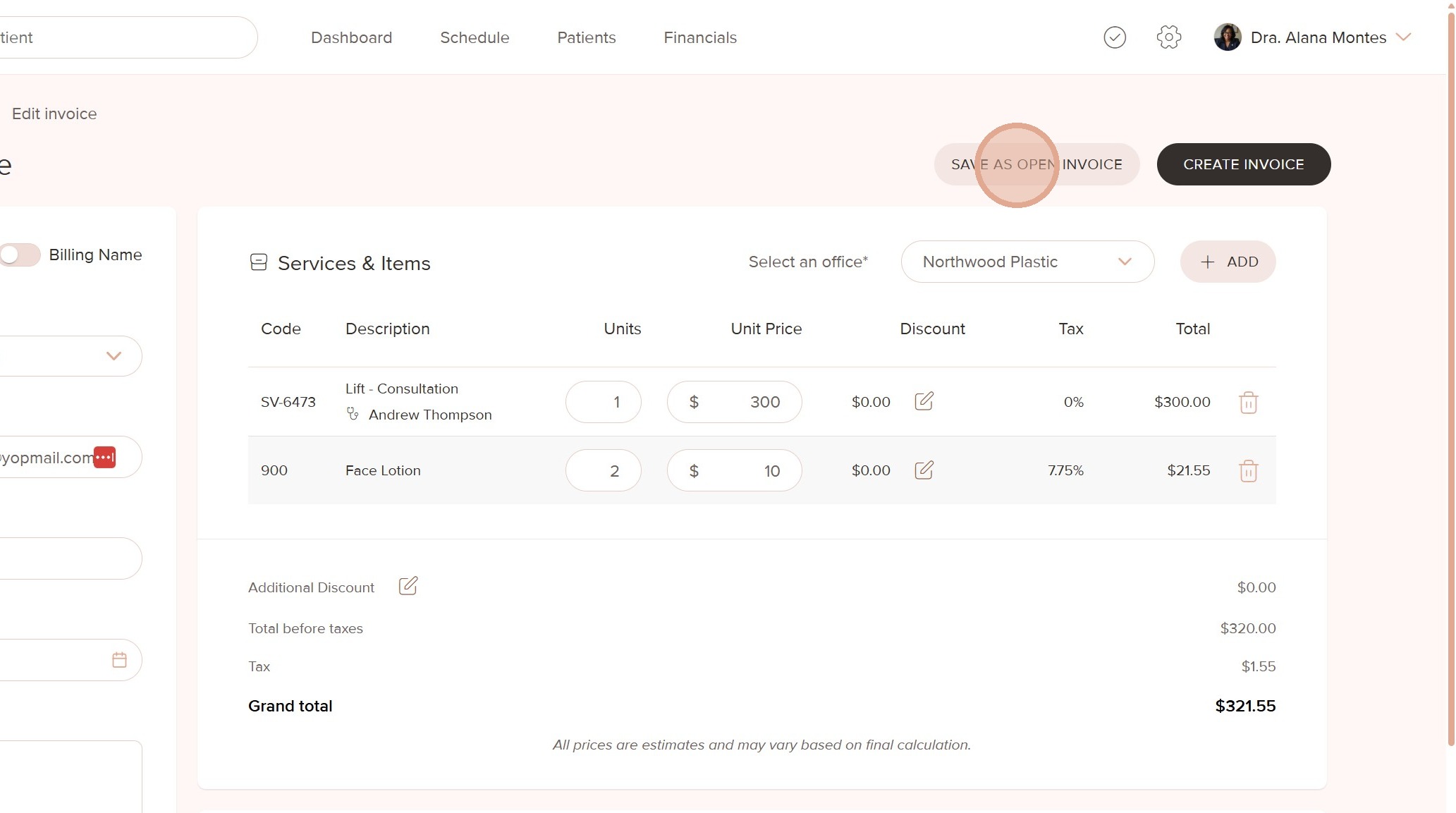Image resolution: width=1456 pixels, height=813 pixels.
Task: Expand the left panel dropdown chevron
Action: (114, 355)
